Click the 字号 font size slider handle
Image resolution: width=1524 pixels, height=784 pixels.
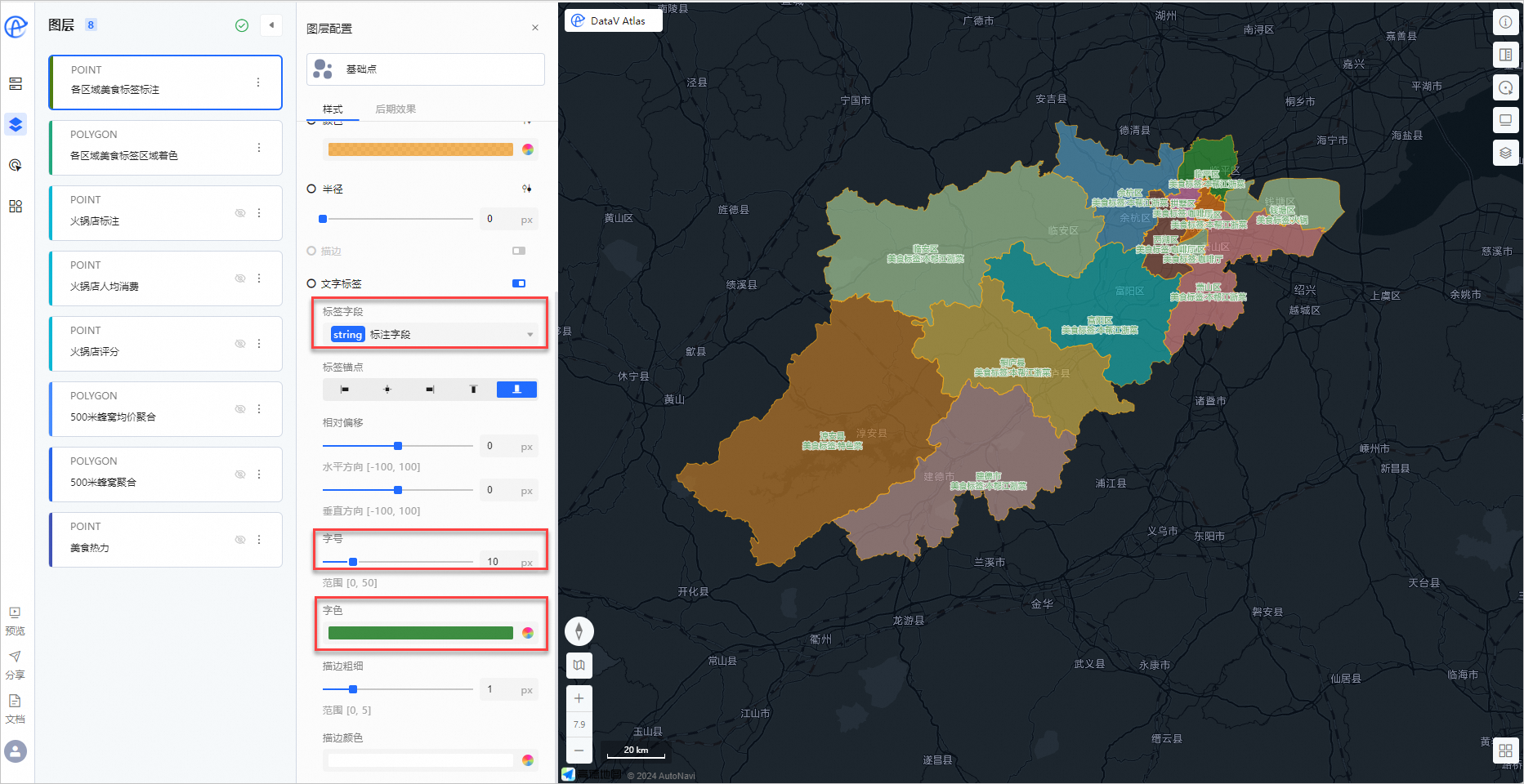pyautogui.click(x=353, y=562)
